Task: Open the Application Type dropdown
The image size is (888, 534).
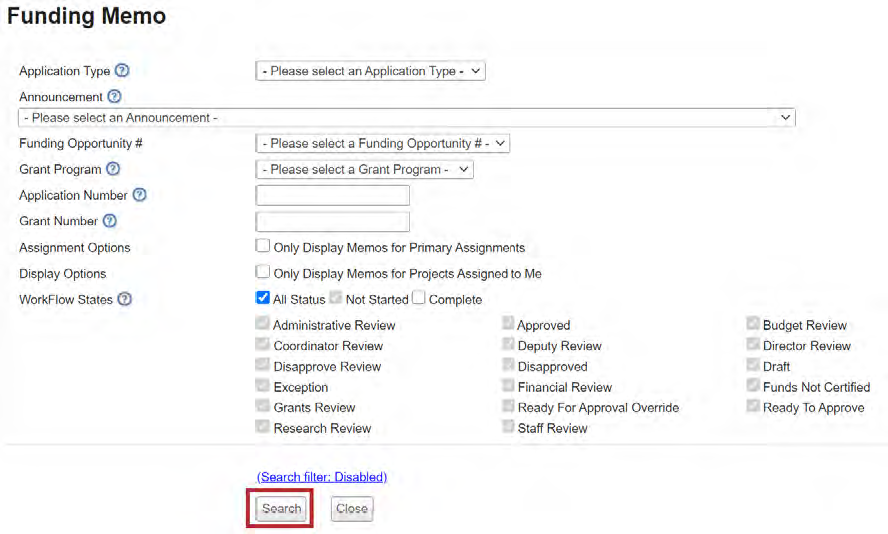Action: point(370,71)
